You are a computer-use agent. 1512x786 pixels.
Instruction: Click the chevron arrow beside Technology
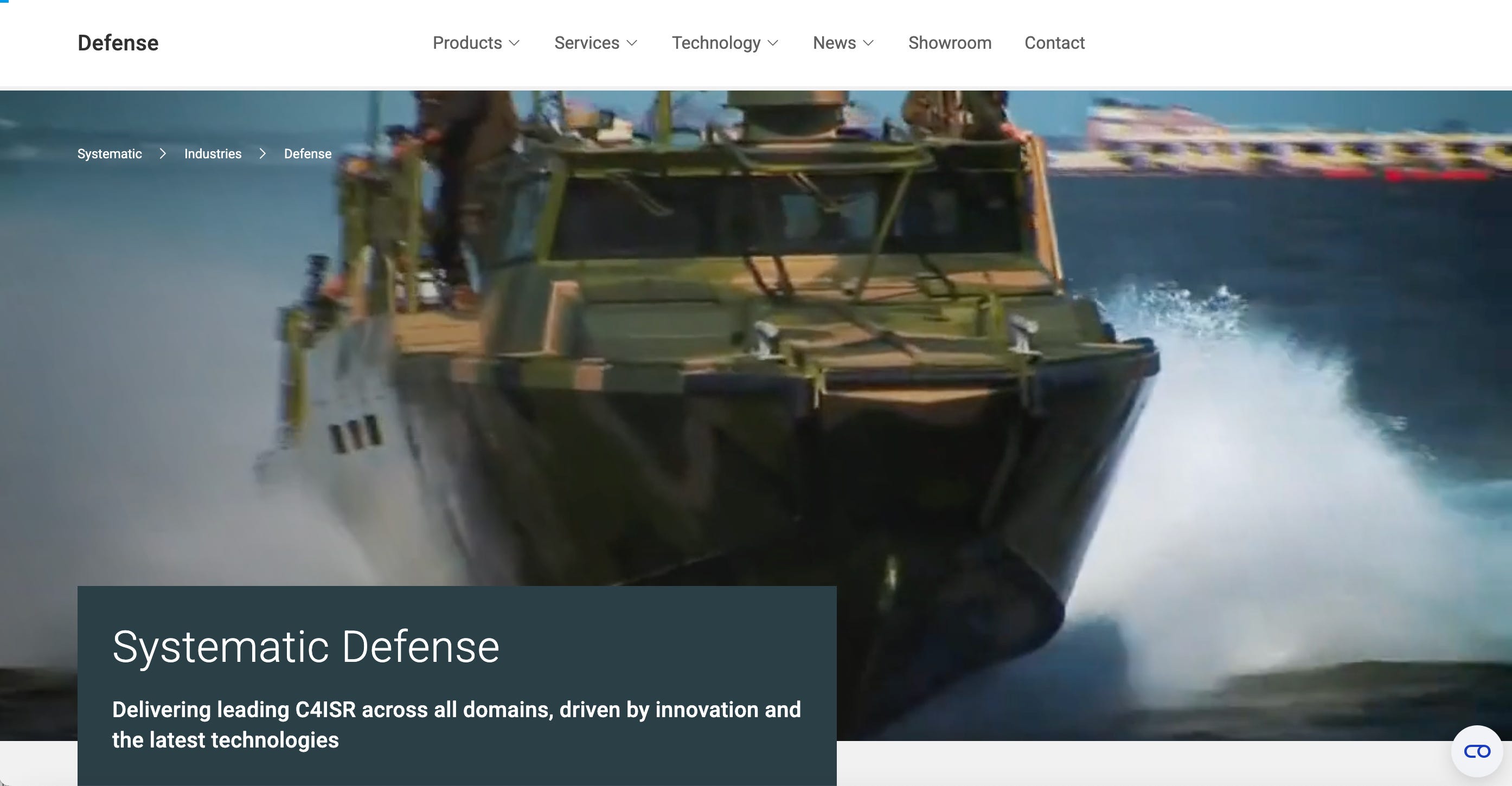[x=773, y=43]
